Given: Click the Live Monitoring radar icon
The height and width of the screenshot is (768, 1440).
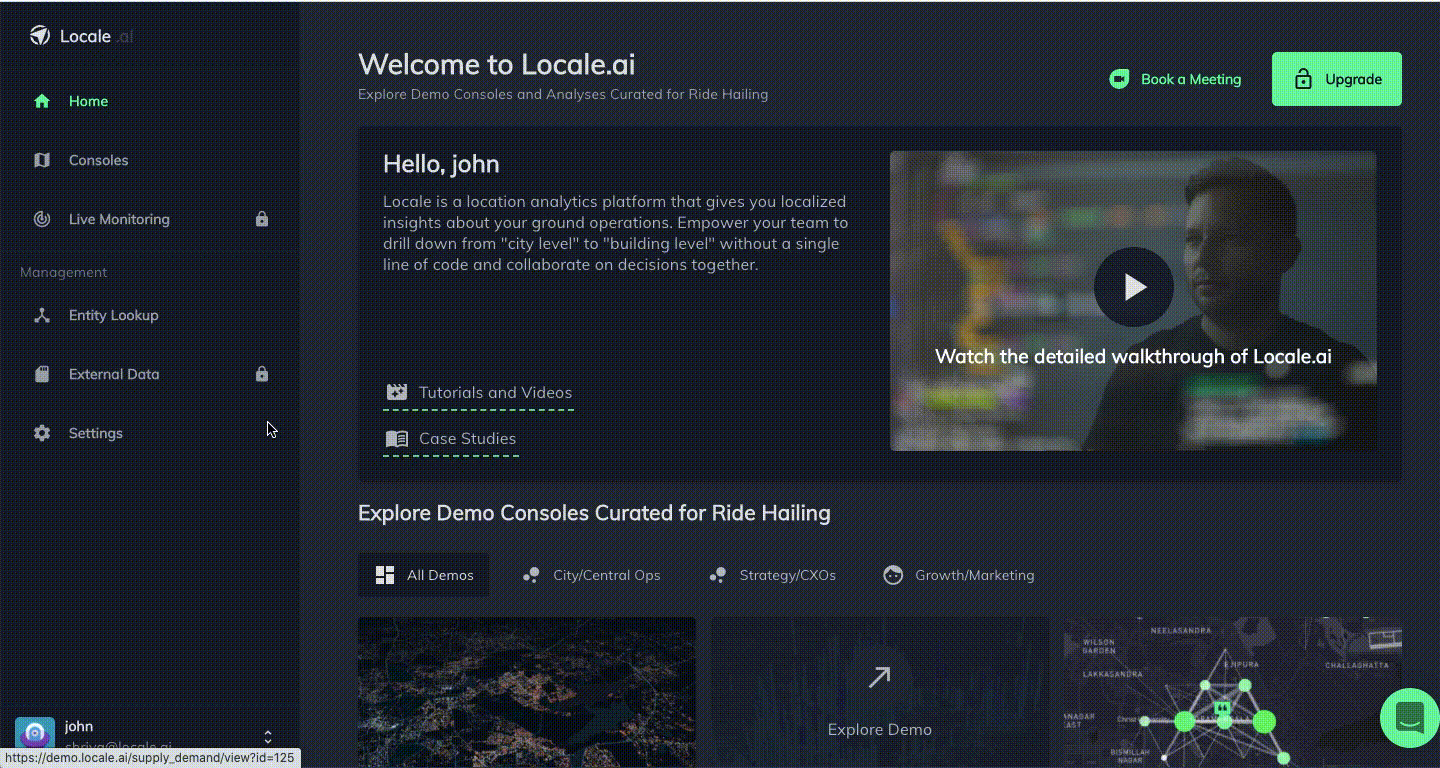Looking at the screenshot, I should click(x=42, y=219).
